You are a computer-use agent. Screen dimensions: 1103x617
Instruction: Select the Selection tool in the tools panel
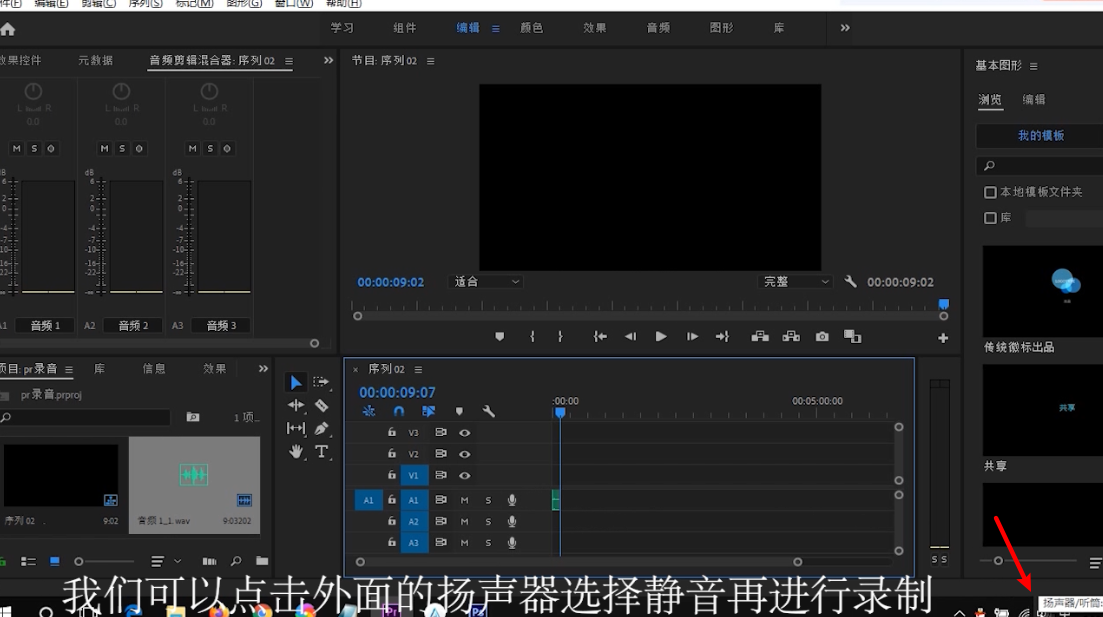pyautogui.click(x=296, y=382)
